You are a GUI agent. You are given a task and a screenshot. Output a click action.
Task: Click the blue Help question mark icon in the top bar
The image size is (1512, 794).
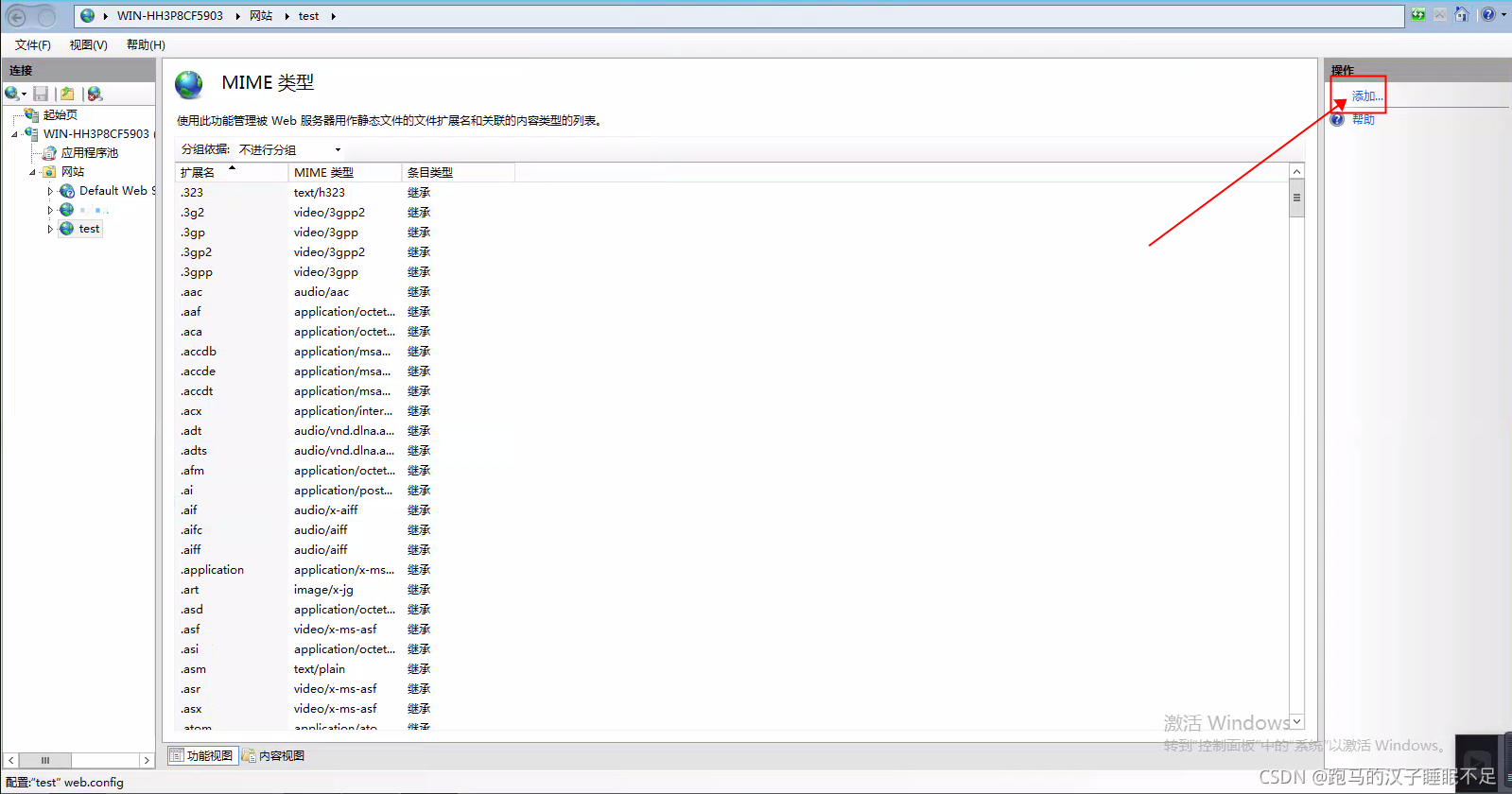click(x=1488, y=14)
